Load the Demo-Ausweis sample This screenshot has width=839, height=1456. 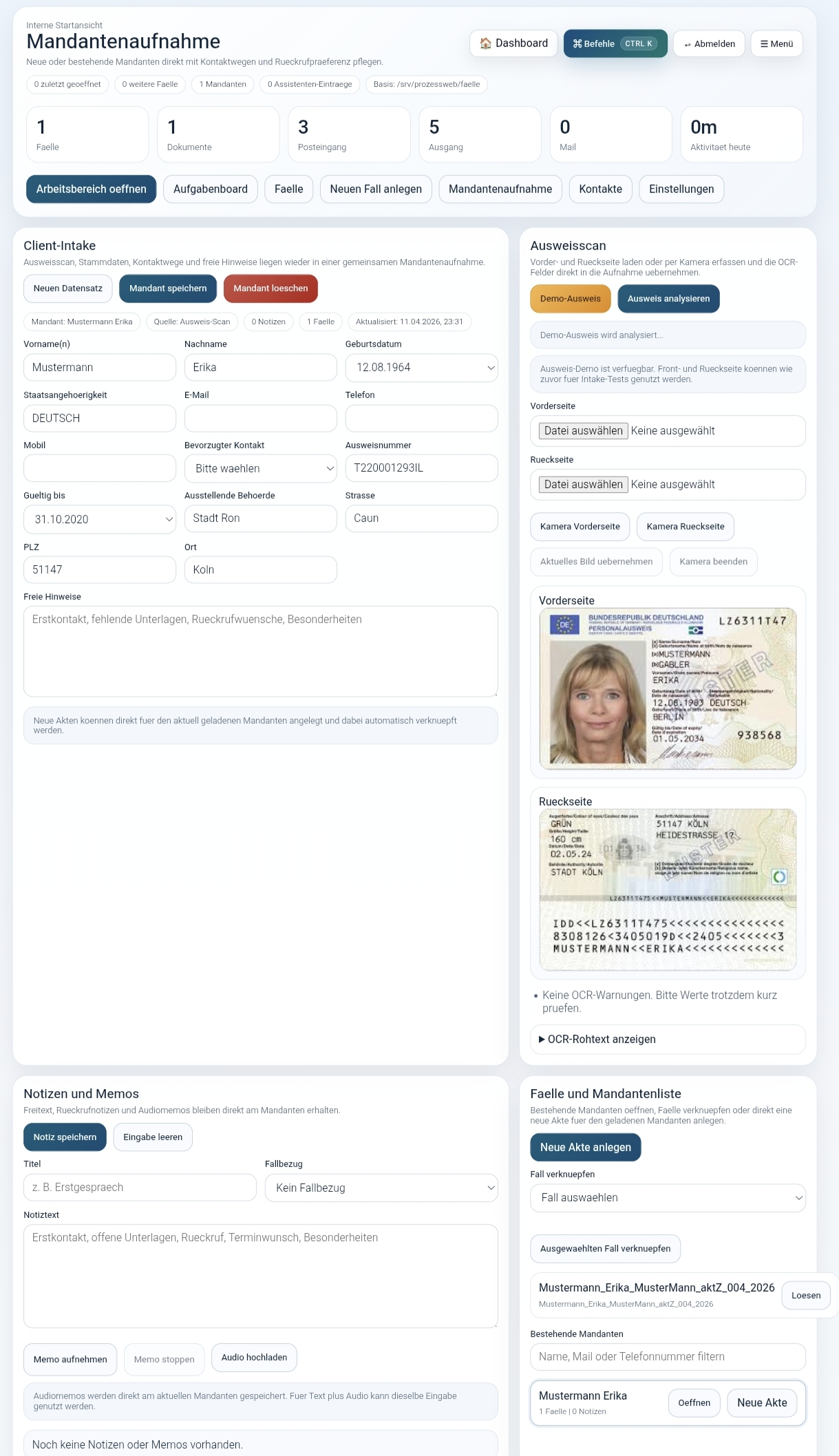tap(570, 299)
